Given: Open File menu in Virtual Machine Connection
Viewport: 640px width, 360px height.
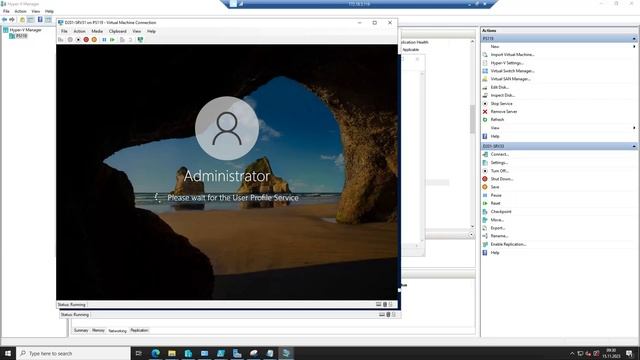Looking at the screenshot, I should 64,31.
